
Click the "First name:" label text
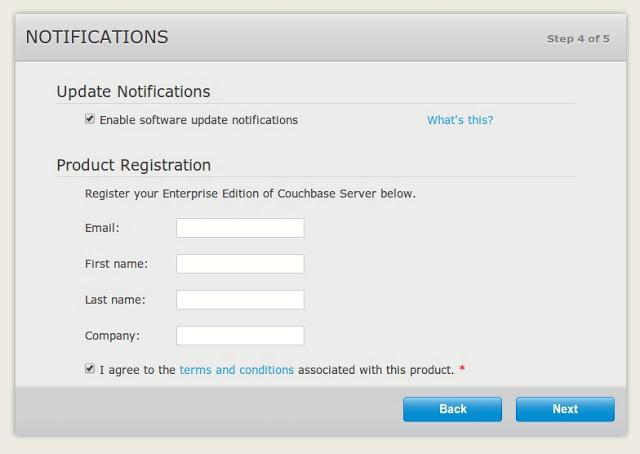116,264
